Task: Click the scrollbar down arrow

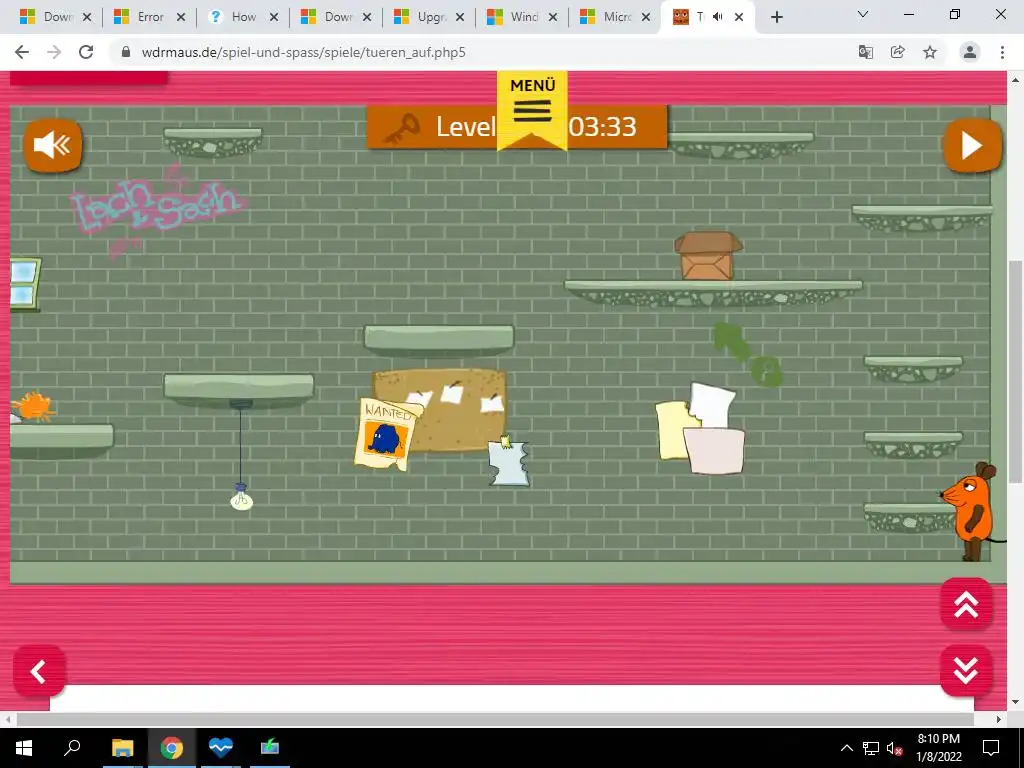Action: [1015, 703]
